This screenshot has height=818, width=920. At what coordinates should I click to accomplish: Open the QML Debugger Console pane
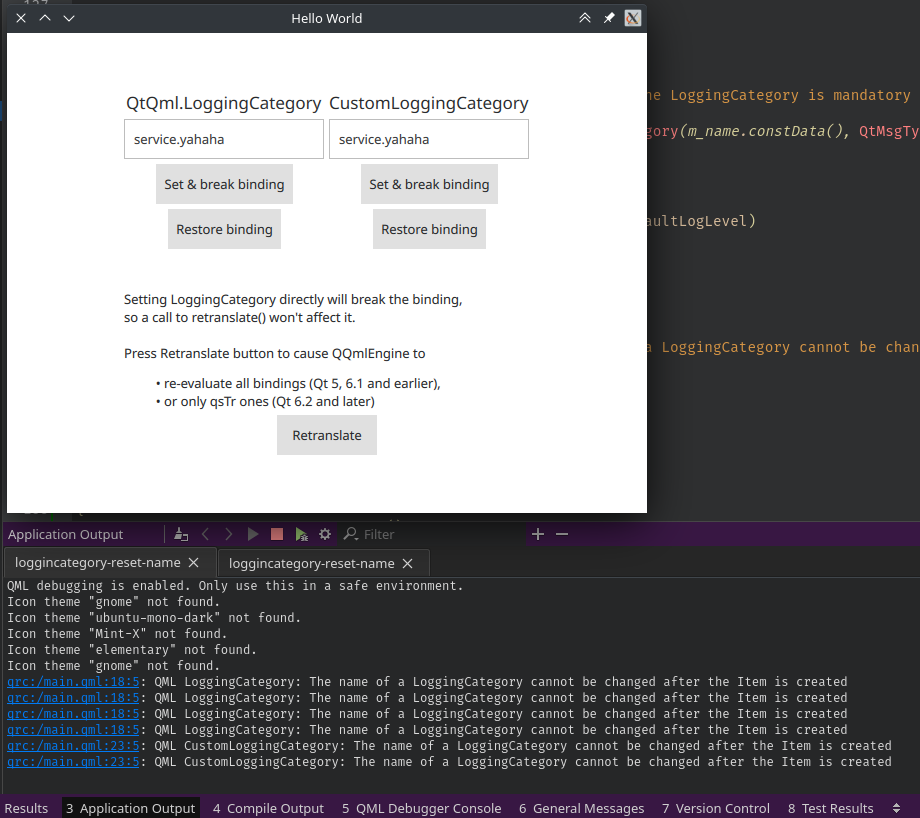[421, 808]
